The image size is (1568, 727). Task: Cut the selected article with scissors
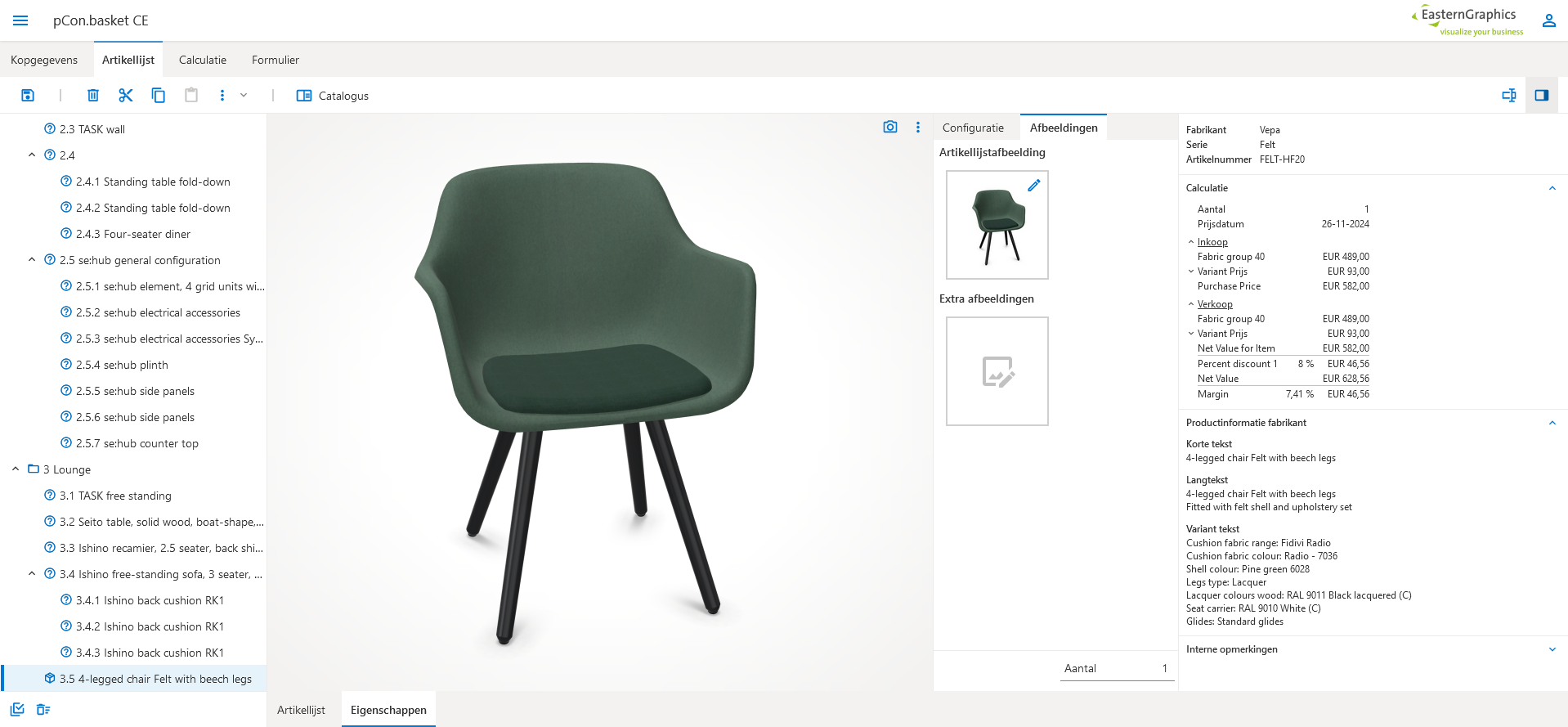pos(125,96)
